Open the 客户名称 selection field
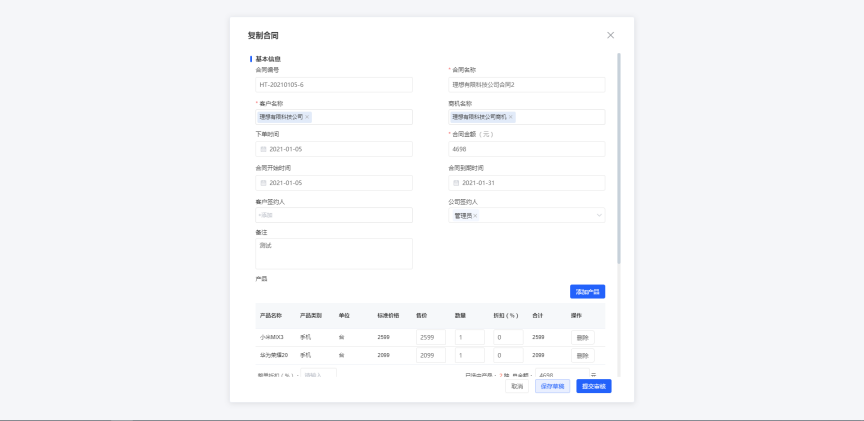The height and width of the screenshot is (421, 864). [360, 117]
